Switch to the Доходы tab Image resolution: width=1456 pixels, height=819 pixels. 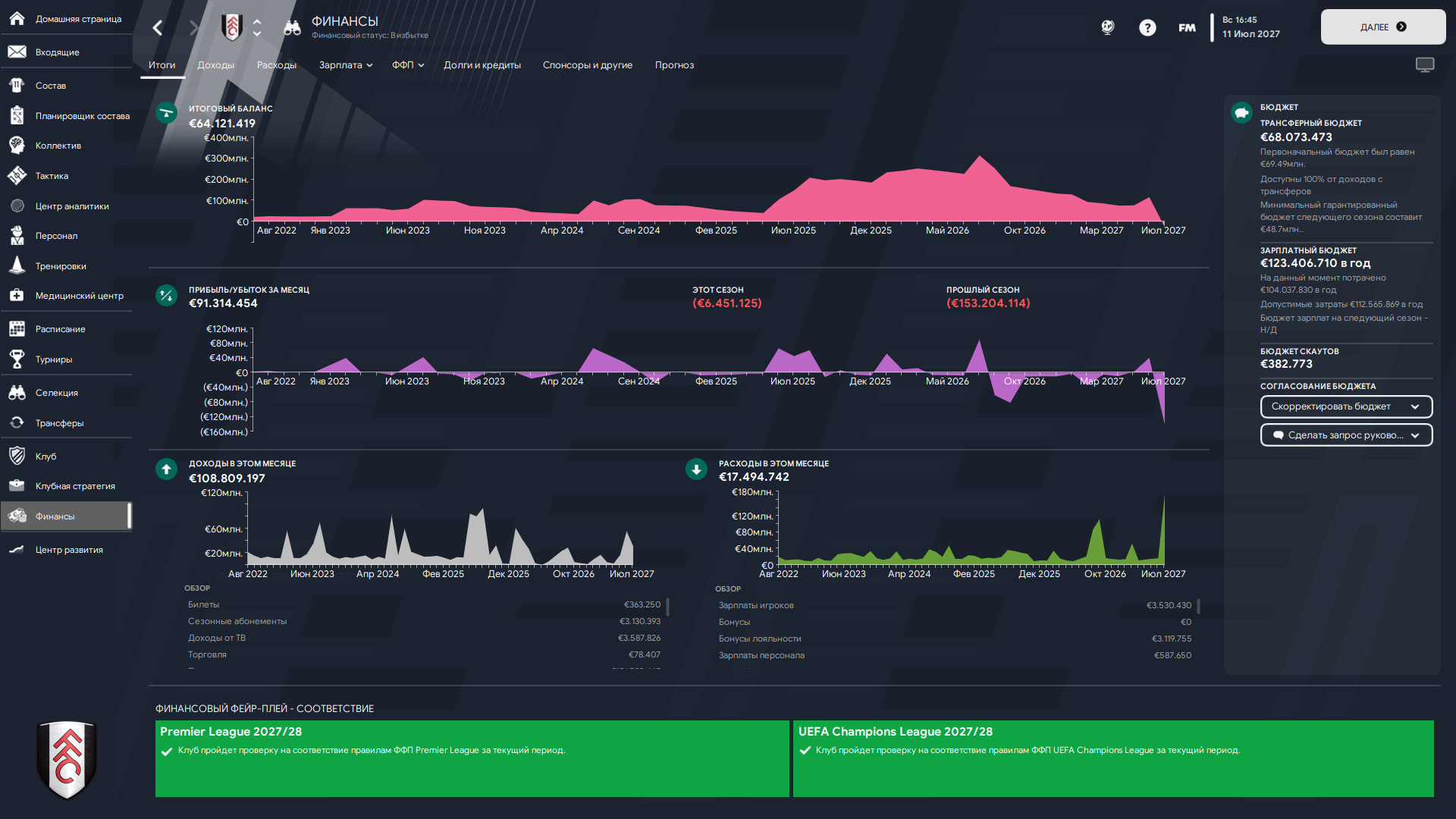click(x=215, y=65)
